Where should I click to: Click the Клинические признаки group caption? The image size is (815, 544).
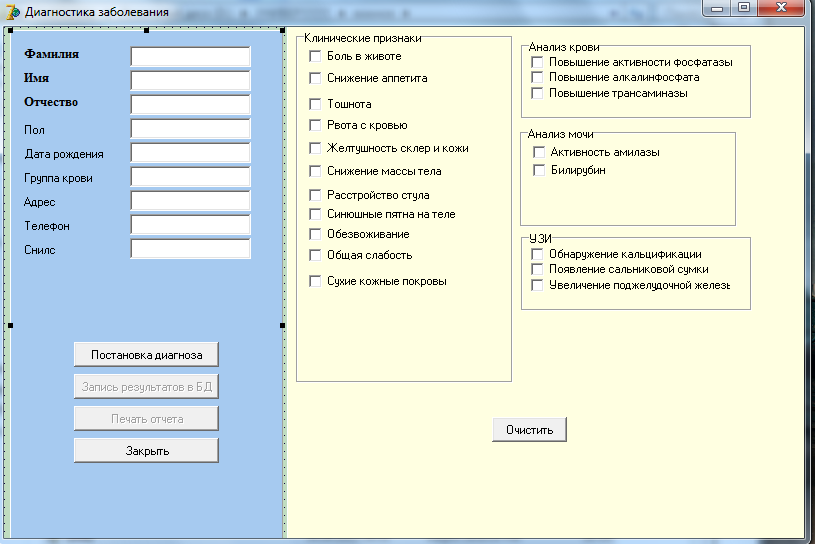[363, 38]
